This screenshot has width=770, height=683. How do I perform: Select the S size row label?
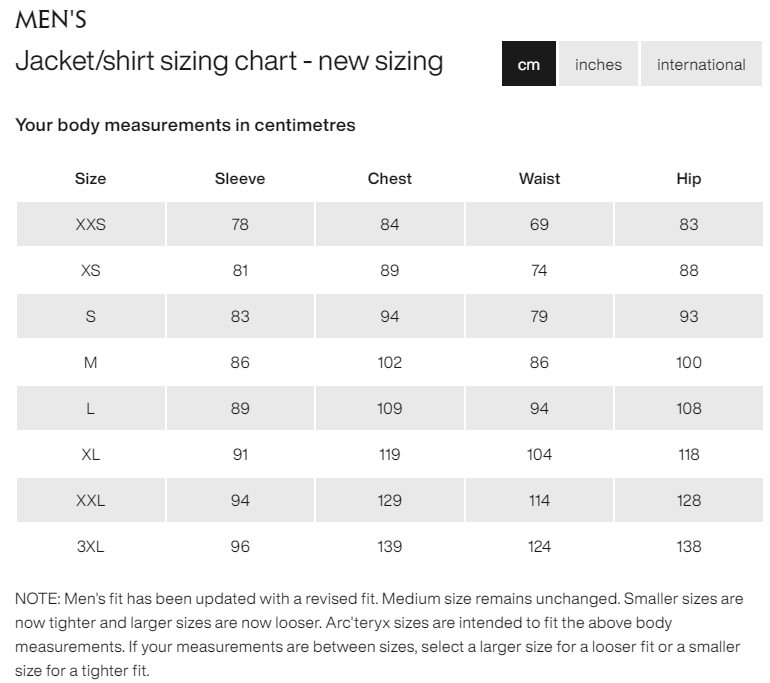[90, 317]
